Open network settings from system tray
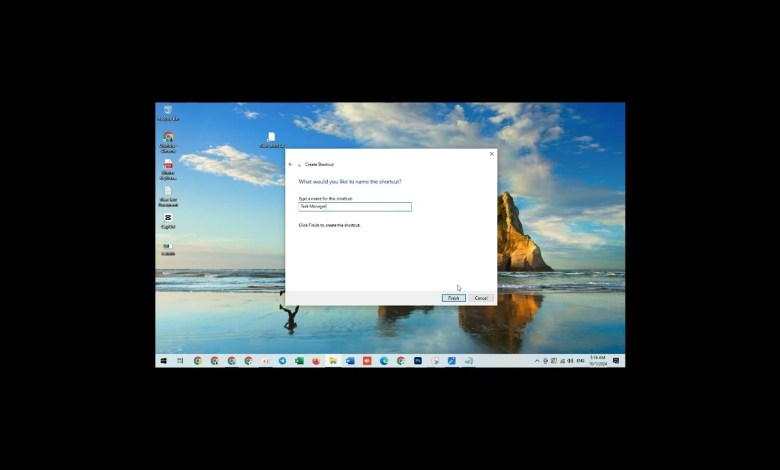This screenshot has width=780, height=470. (562, 361)
